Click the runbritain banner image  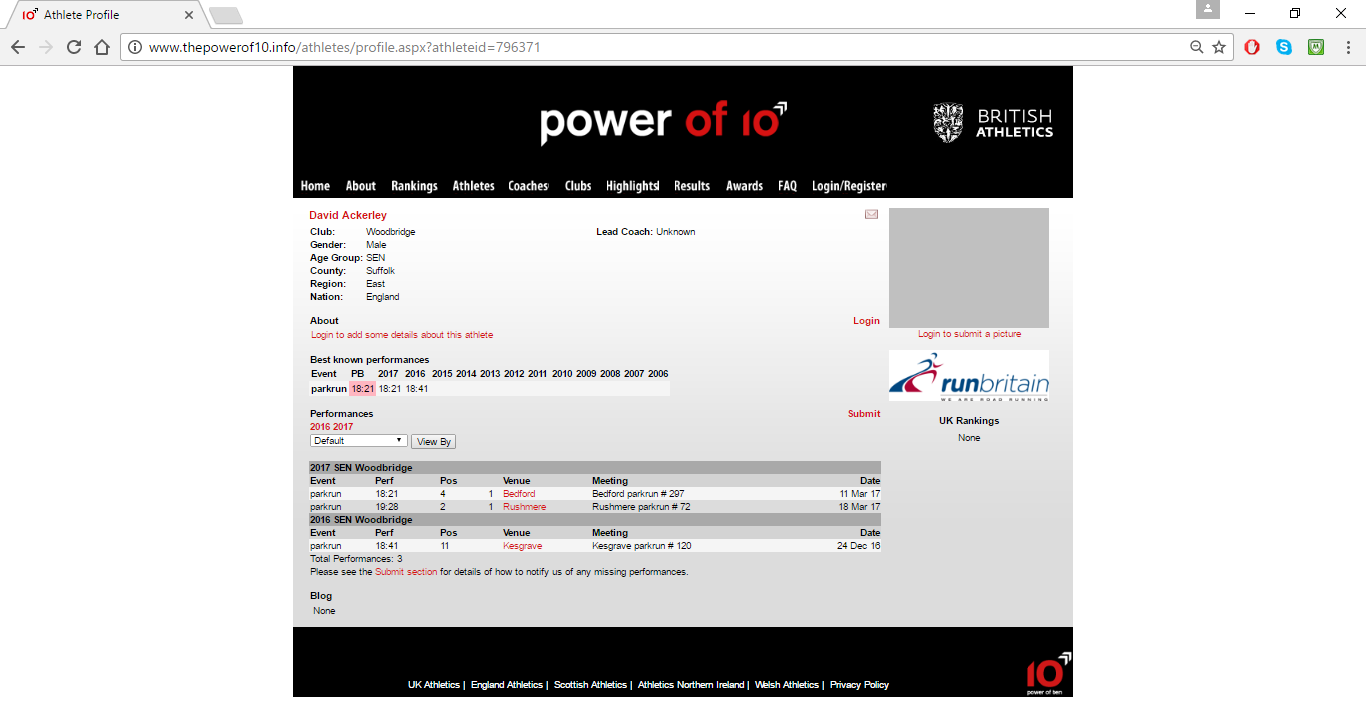pos(968,376)
